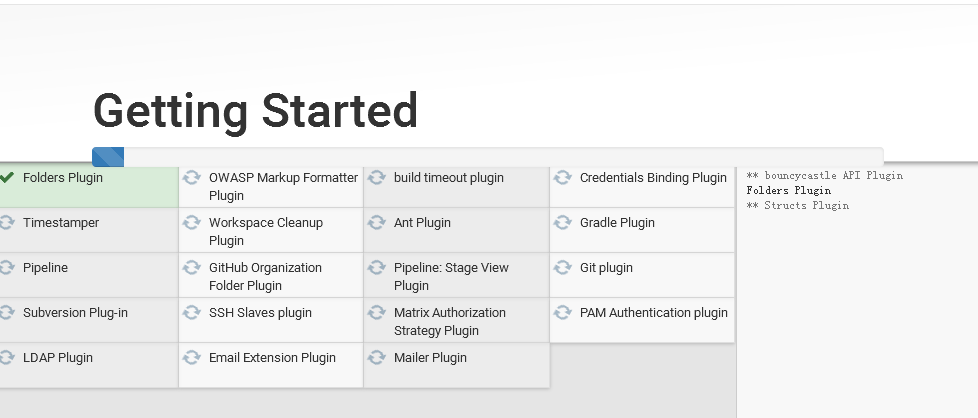Click the bold Folders Plugin log entry
The image size is (978, 418).
tap(788, 190)
